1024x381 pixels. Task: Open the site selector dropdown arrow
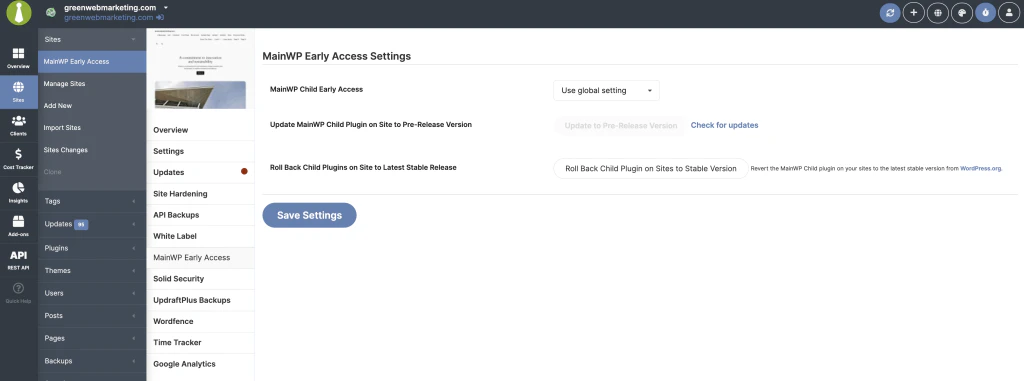point(166,8)
